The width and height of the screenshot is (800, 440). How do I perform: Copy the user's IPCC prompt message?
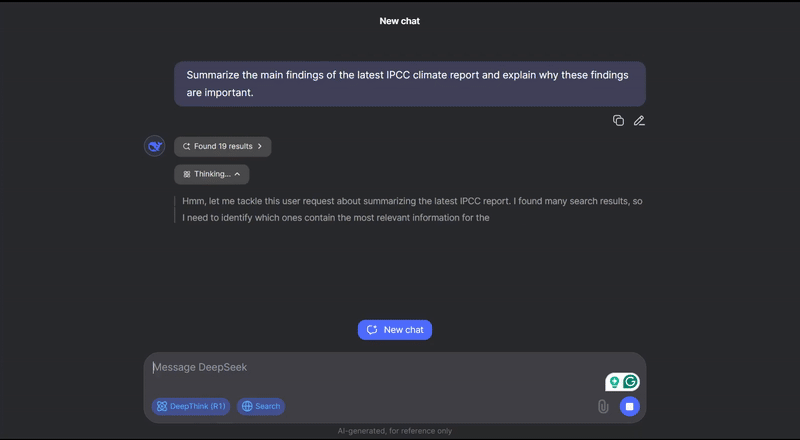point(618,121)
